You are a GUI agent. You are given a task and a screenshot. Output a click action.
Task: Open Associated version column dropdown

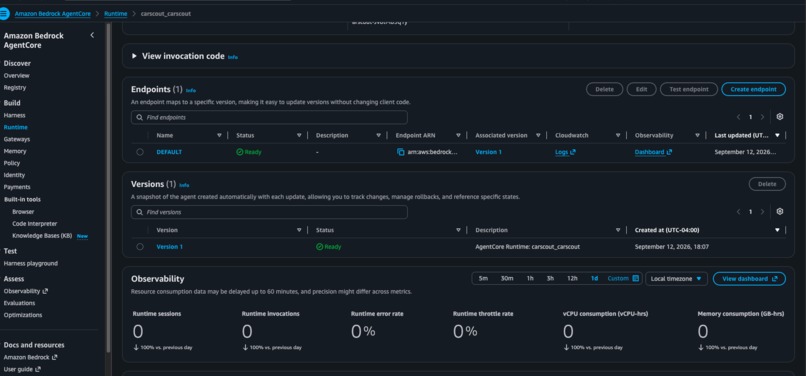[x=538, y=135]
